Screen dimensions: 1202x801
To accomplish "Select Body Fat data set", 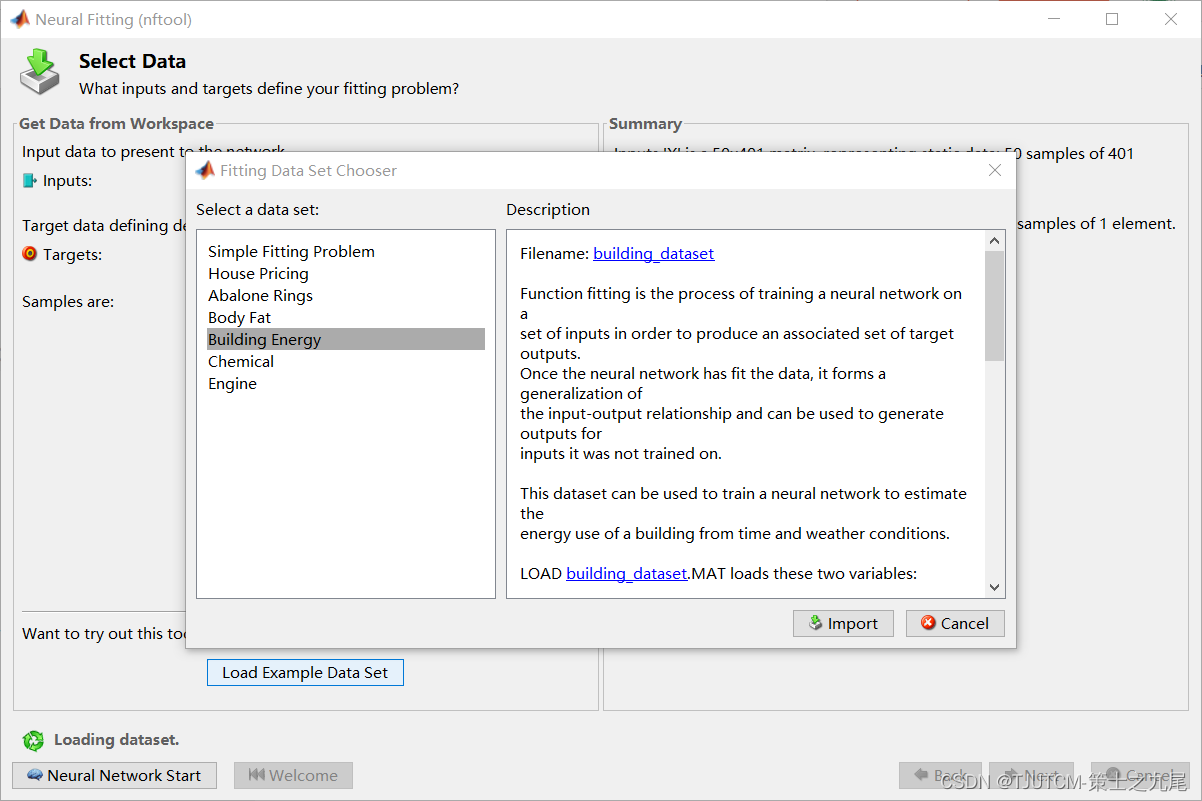I will point(346,318).
